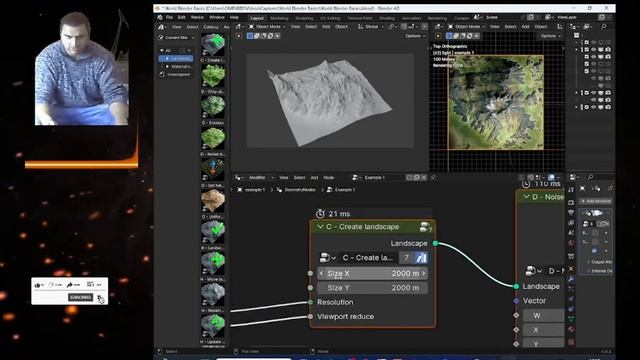Click the Blender logo in top bar
This screenshot has width=640, height=360.
tap(160, 18)
